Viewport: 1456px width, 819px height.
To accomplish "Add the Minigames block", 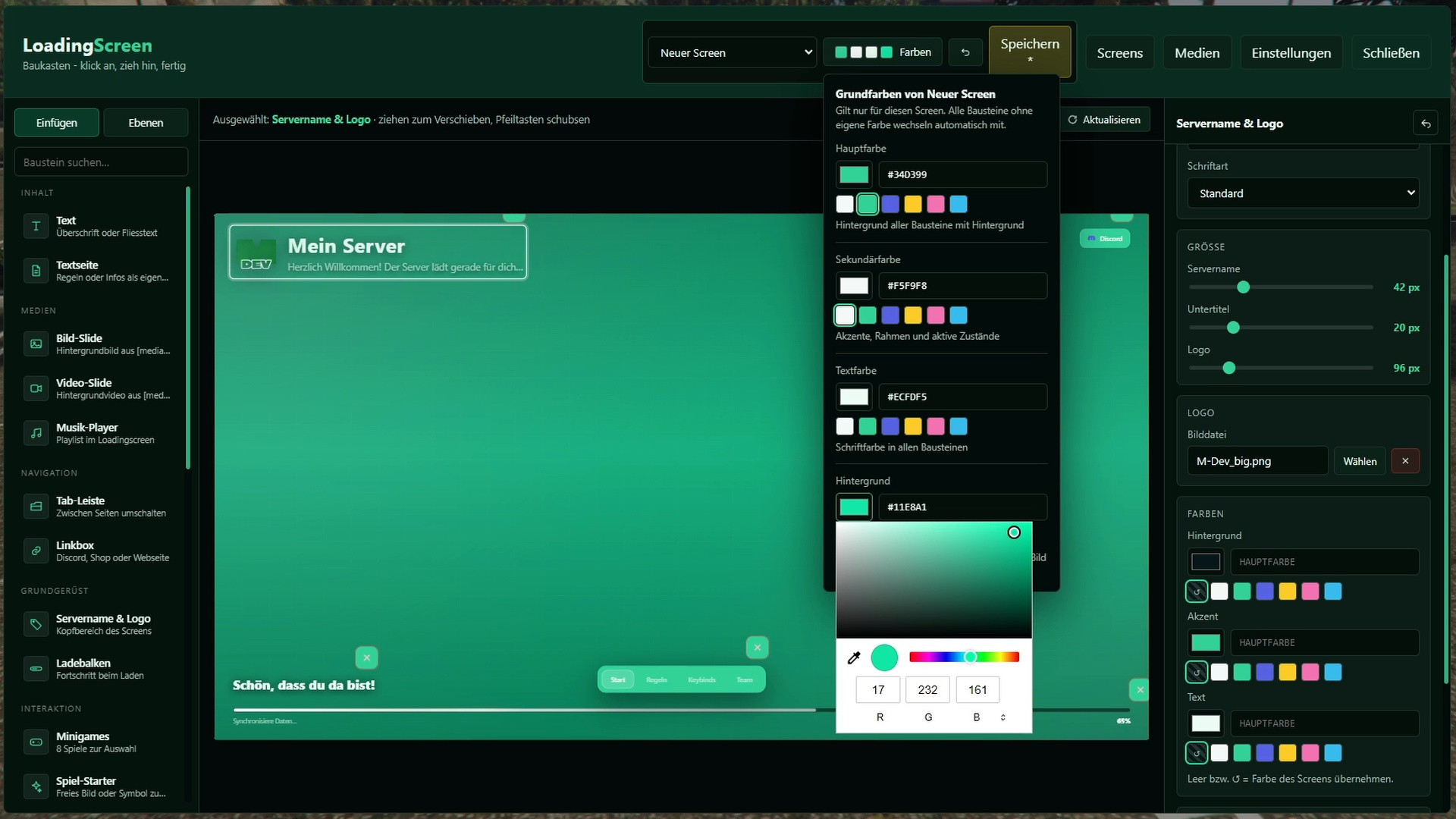I will pyautogui.click(x=101, y=742).
